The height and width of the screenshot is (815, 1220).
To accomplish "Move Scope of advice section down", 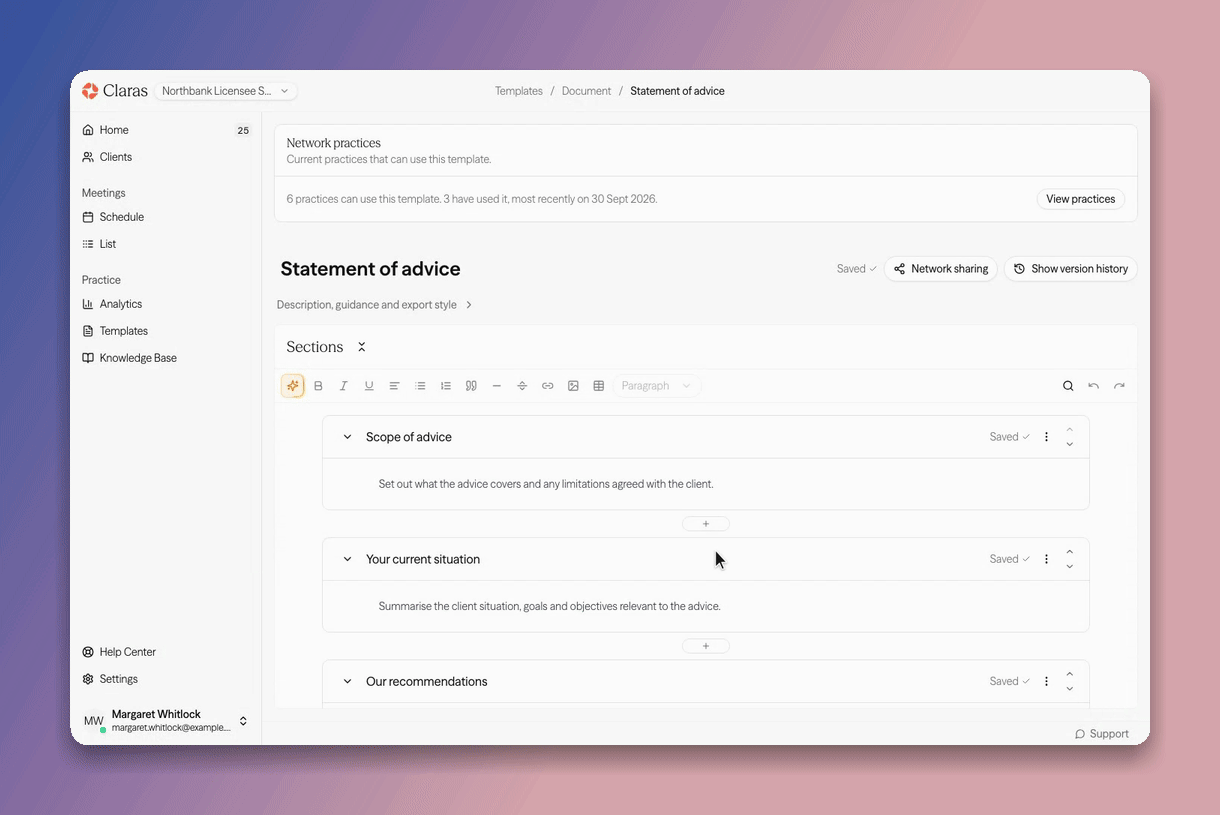I will click(x=1070, y=444).
